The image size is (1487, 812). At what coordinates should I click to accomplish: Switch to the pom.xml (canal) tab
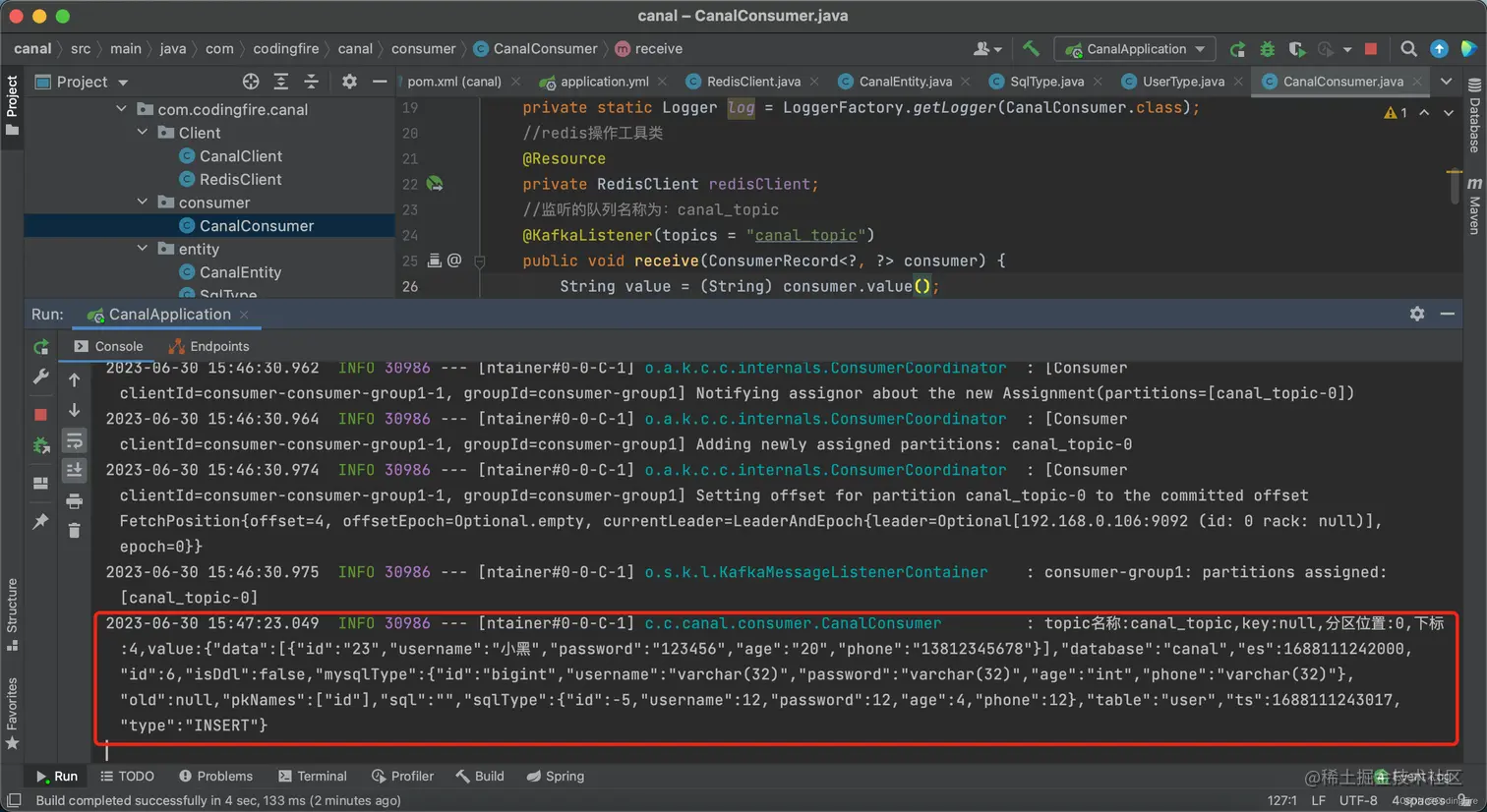[454, 82]
